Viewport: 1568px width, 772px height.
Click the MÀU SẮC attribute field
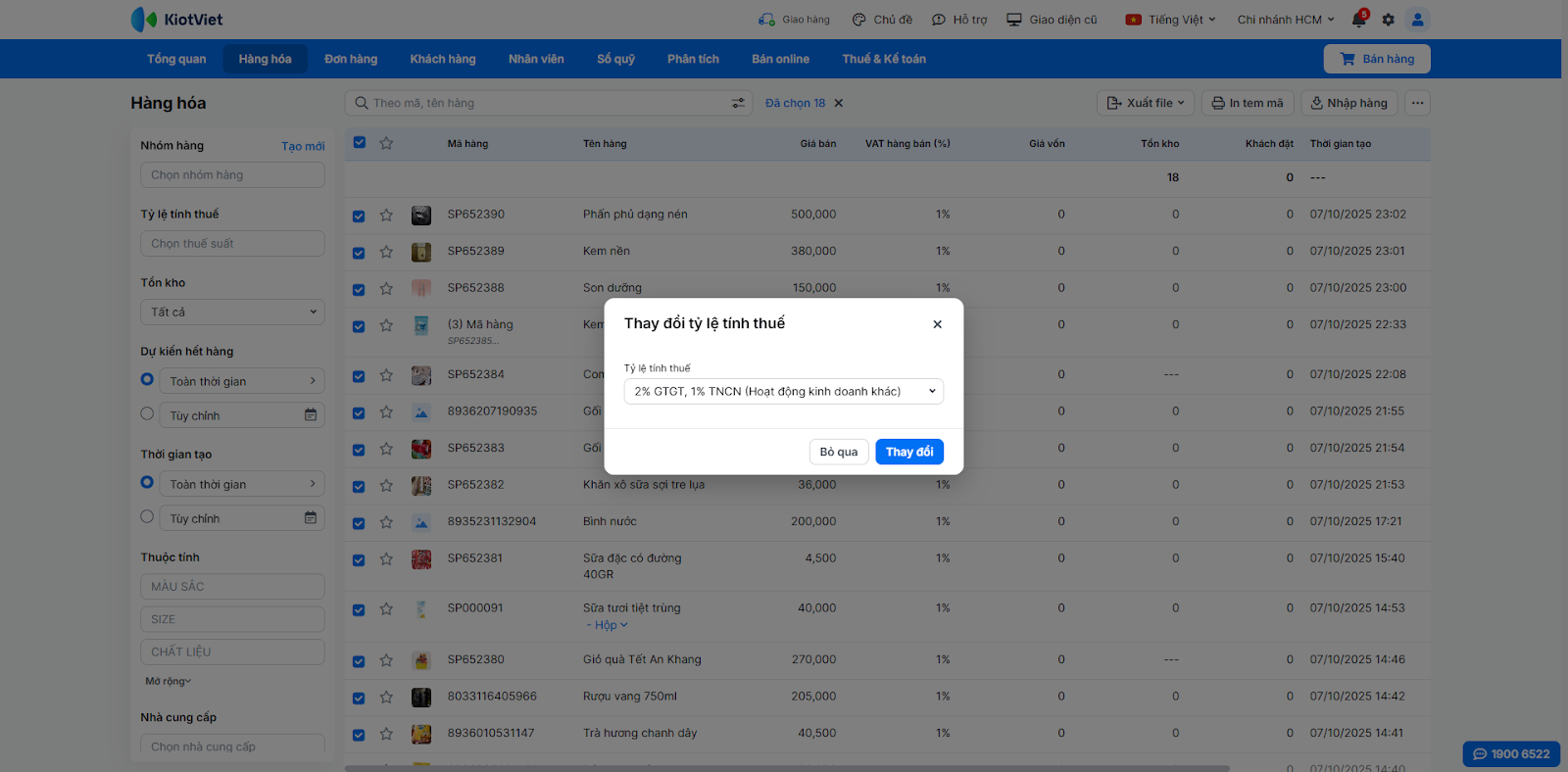click(232, 587)
